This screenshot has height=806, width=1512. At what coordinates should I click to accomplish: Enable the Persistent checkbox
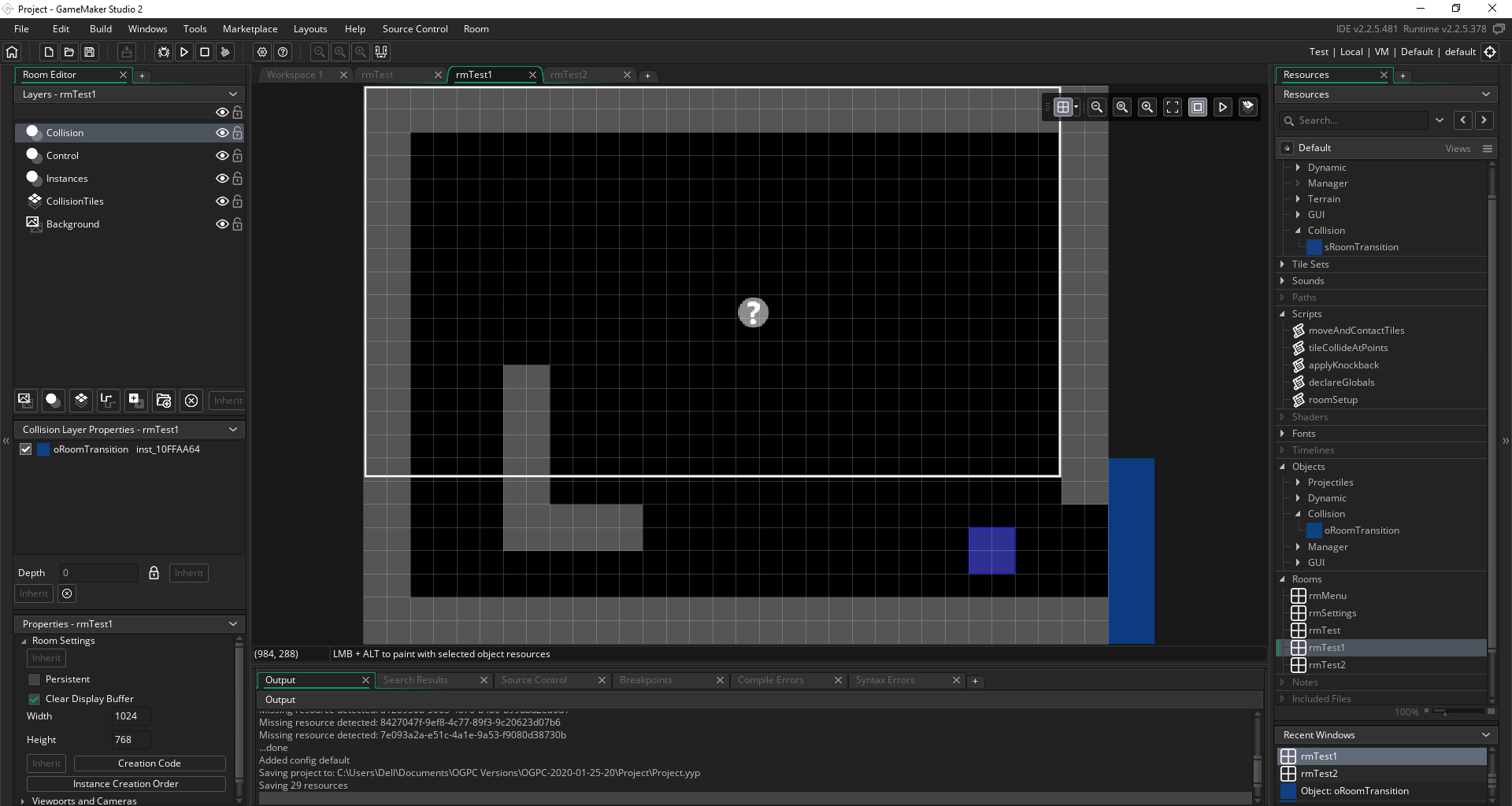[34, 679]
